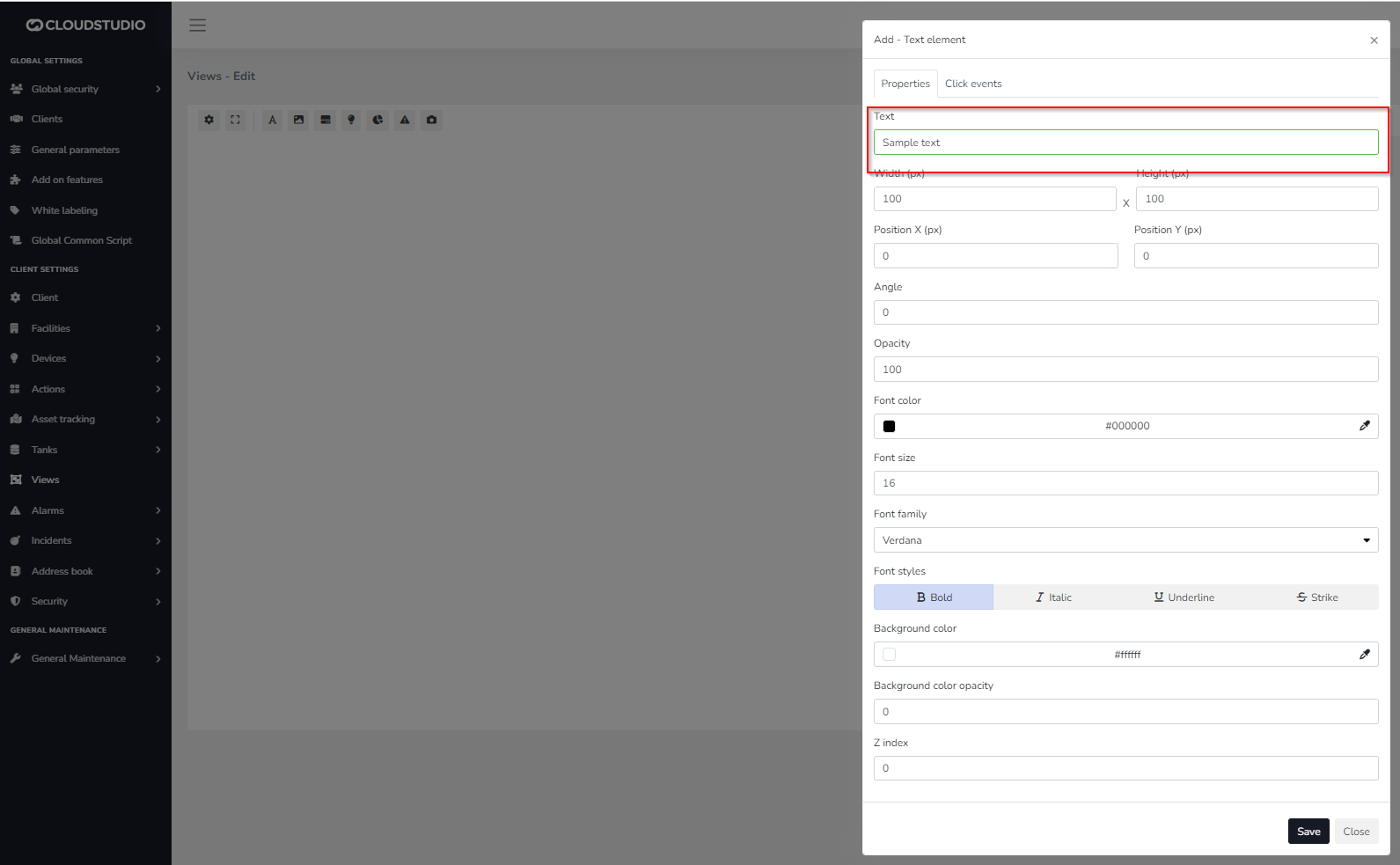The height and width of the screenshot is (865, 1400).
Task: Click the fullscreen expand toolbar icon
Action: [x=235, y=121]
